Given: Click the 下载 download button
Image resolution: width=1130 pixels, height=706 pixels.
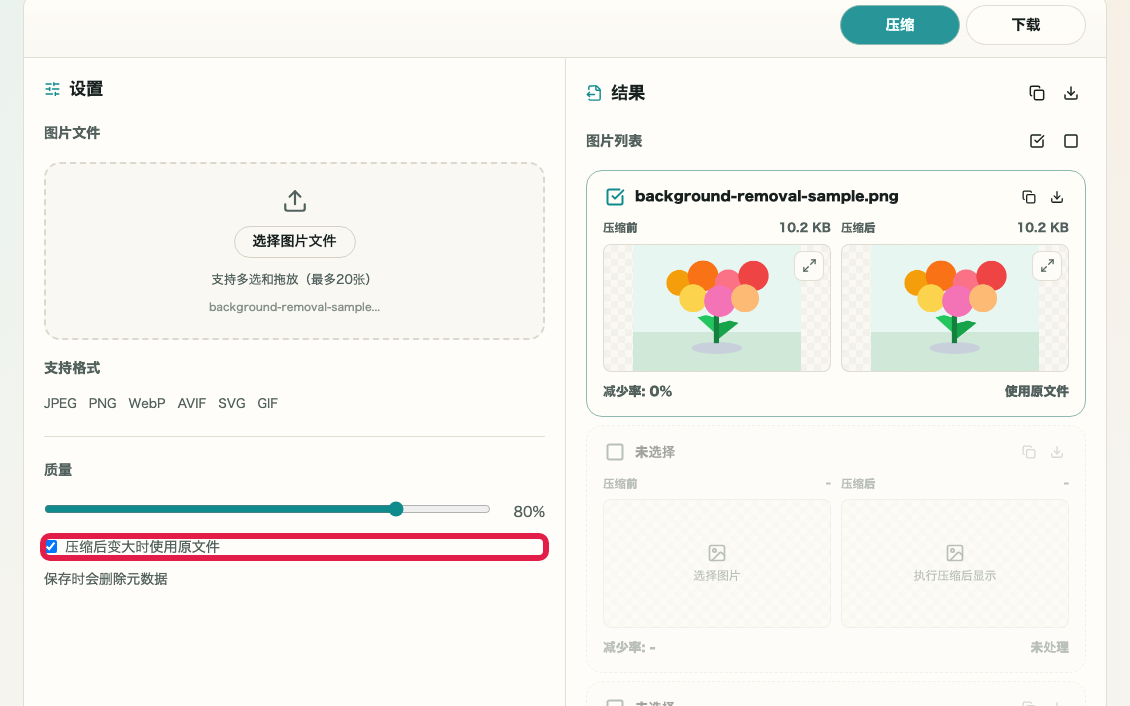Looking at the screenshot, I should click(1026, 25).
